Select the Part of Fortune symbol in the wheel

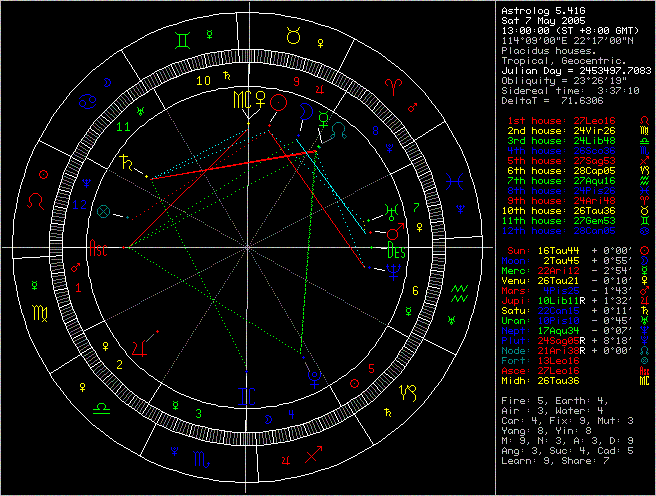click(x=103, y=212)
